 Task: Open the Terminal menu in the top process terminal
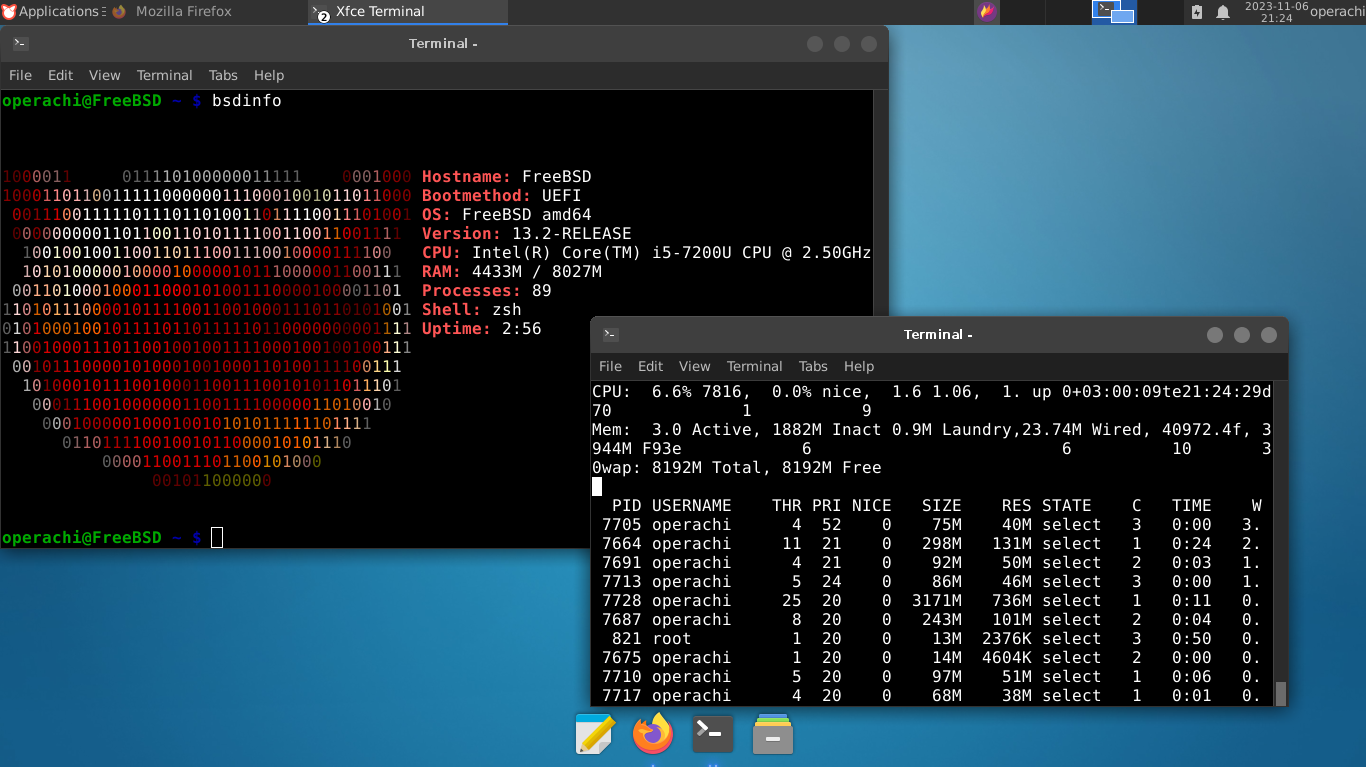(754, 366)
